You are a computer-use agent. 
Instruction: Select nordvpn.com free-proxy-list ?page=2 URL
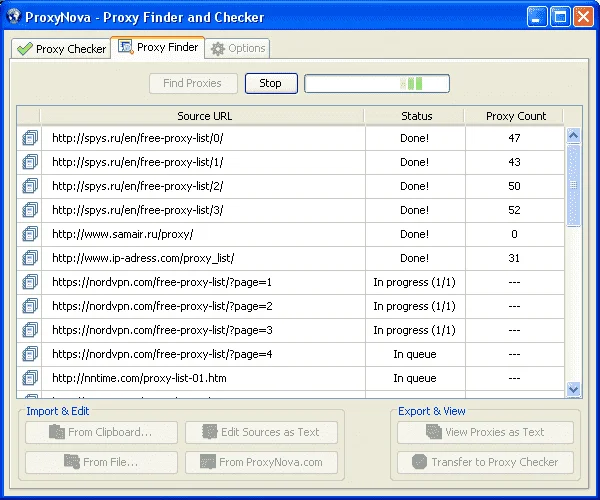tap(162, 306)
